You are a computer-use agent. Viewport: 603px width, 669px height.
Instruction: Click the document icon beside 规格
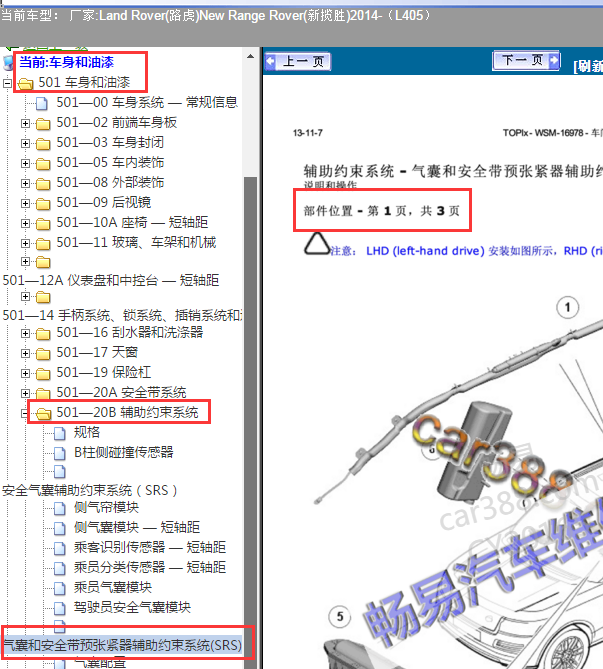tap(59, 433)
